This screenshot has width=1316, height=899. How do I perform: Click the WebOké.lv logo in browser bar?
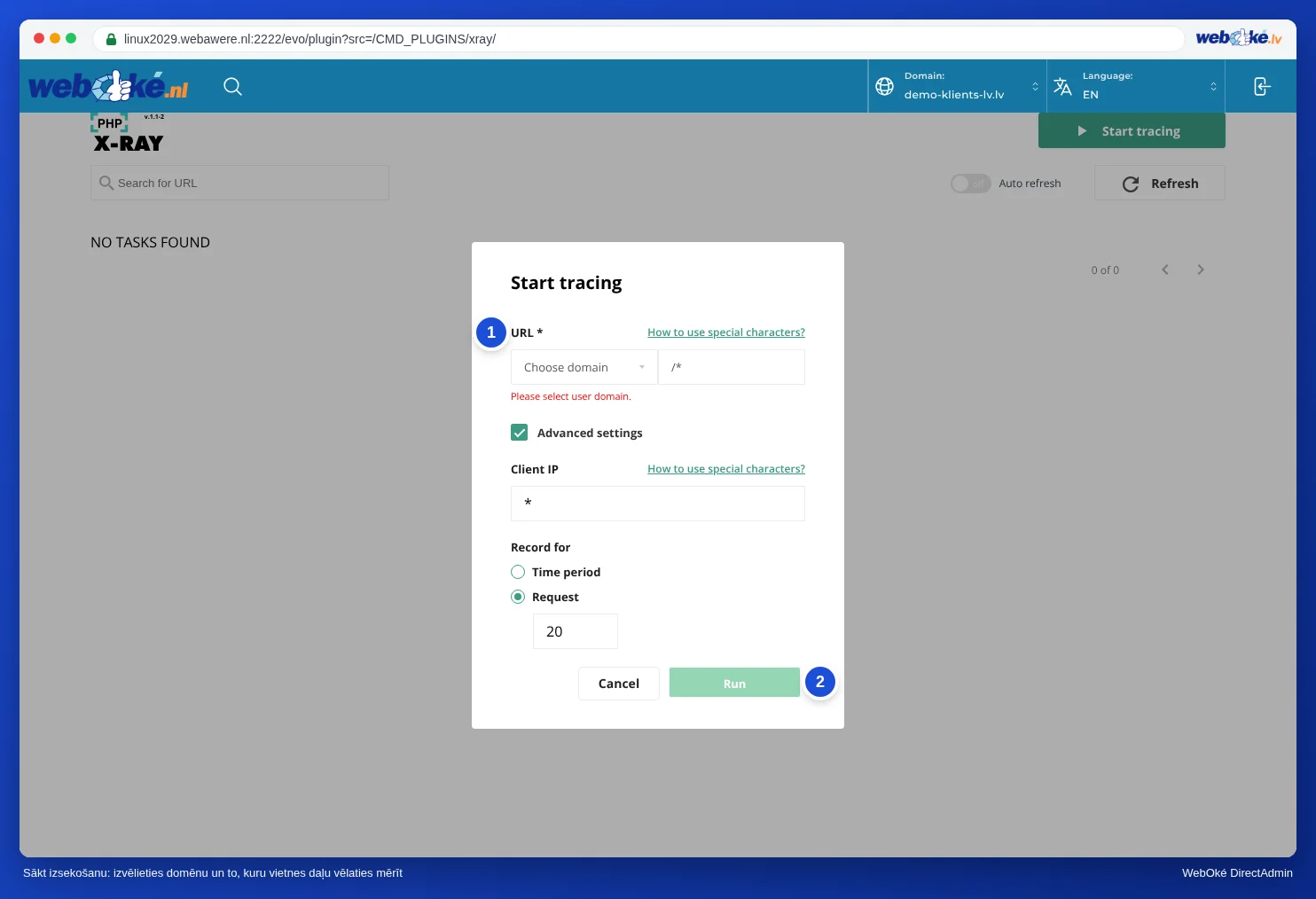coord(1239,38)
